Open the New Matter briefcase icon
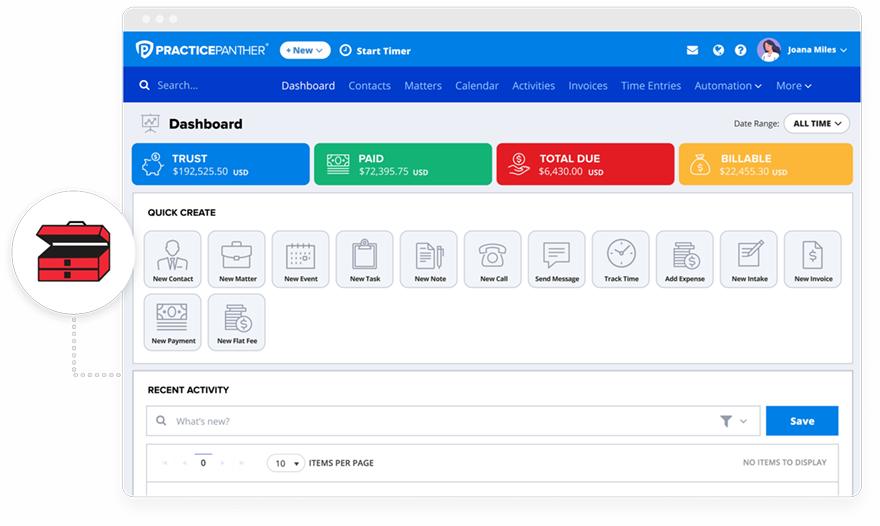The image size is (880, 526). point(237,259)
